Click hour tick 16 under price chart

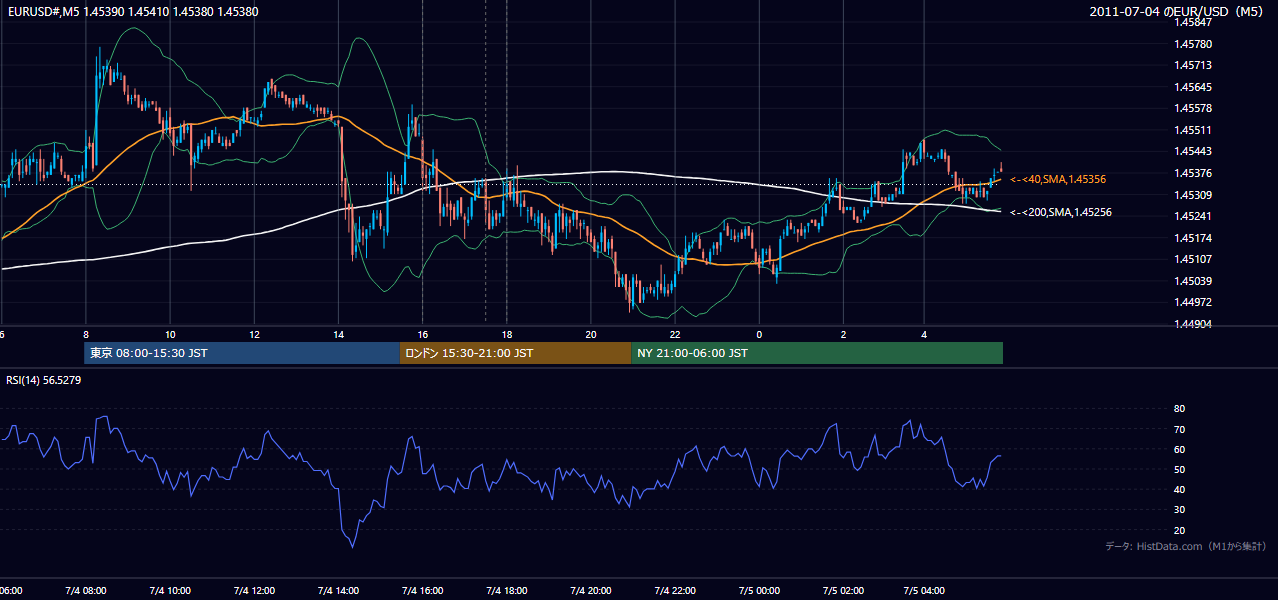[x=422, y=334]
